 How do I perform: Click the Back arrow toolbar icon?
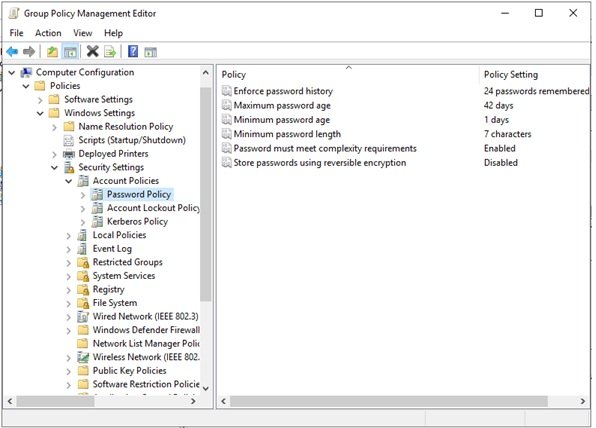[12, 51]
